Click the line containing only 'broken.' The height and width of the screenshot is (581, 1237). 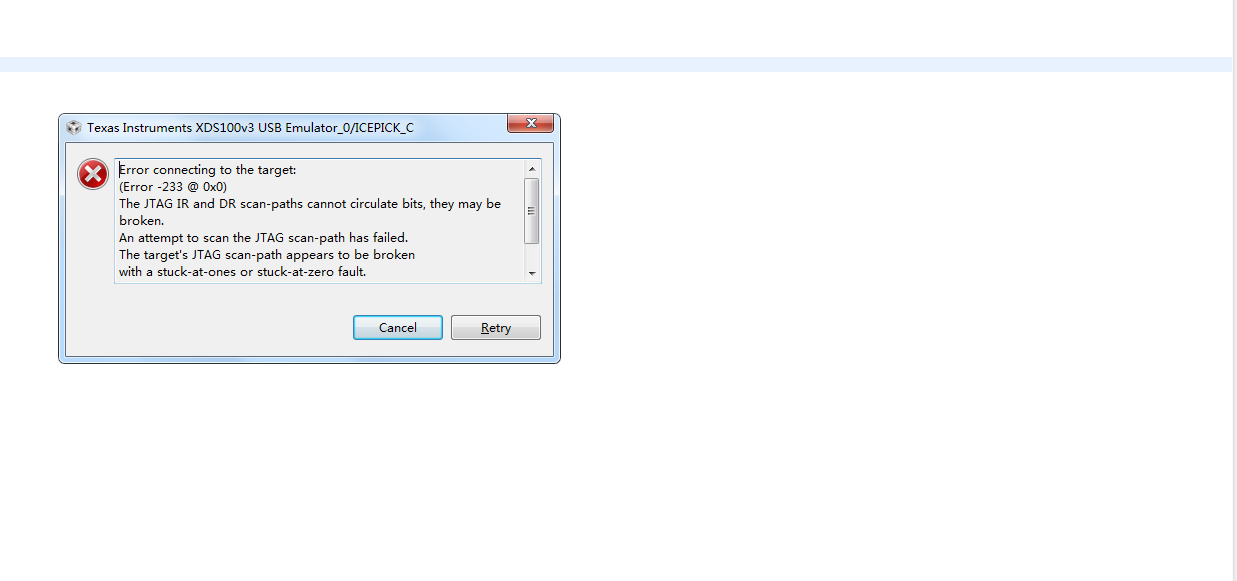point(141,221)
